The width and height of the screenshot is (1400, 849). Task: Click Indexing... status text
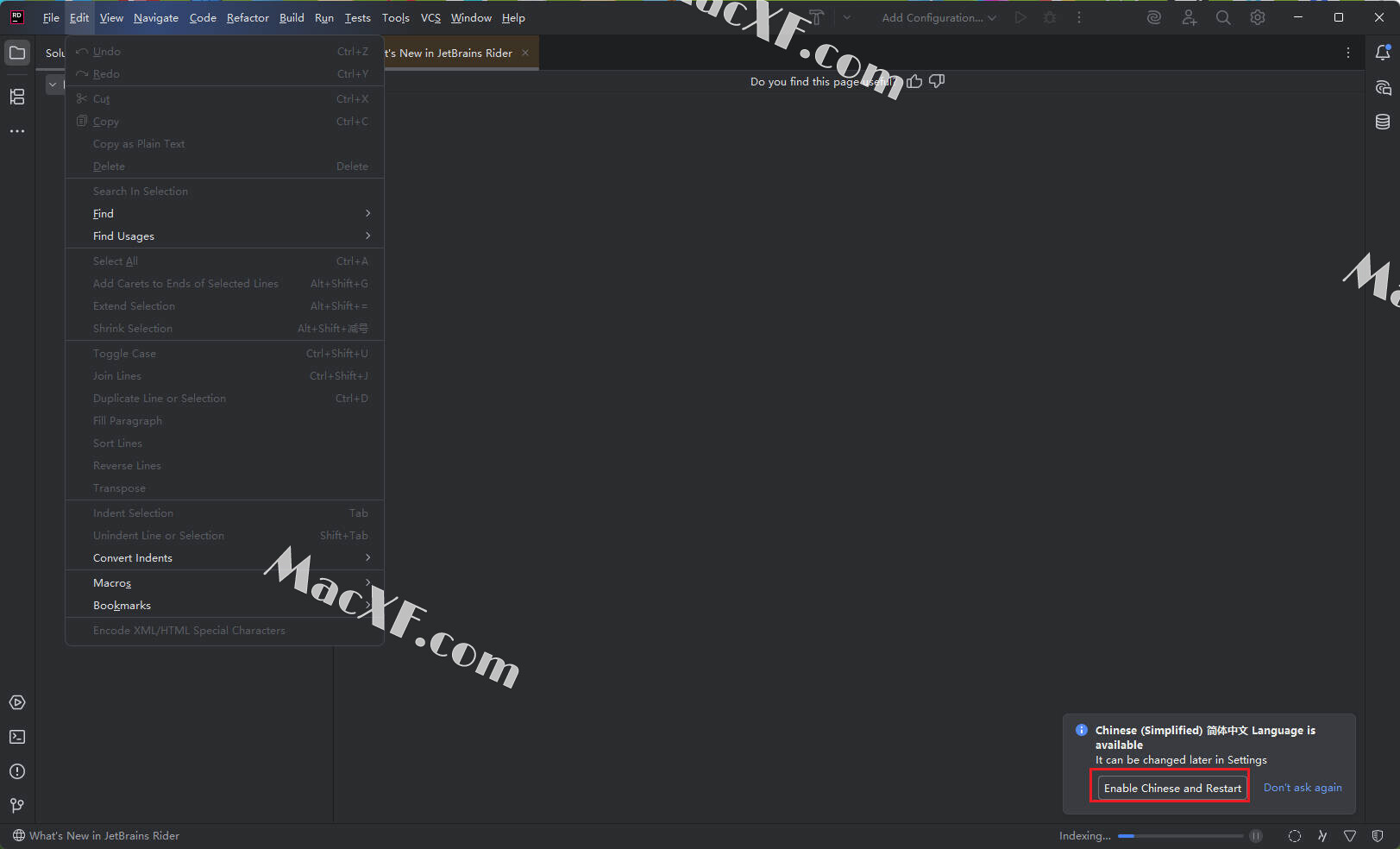pos(1085,836)
